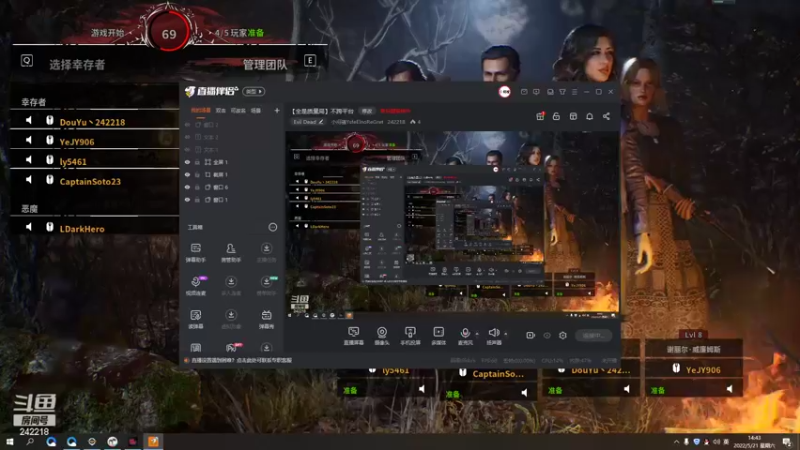Open 管理团队 in game lobby
This screenshot has height=450, width=800.
[x=265, y=65]
